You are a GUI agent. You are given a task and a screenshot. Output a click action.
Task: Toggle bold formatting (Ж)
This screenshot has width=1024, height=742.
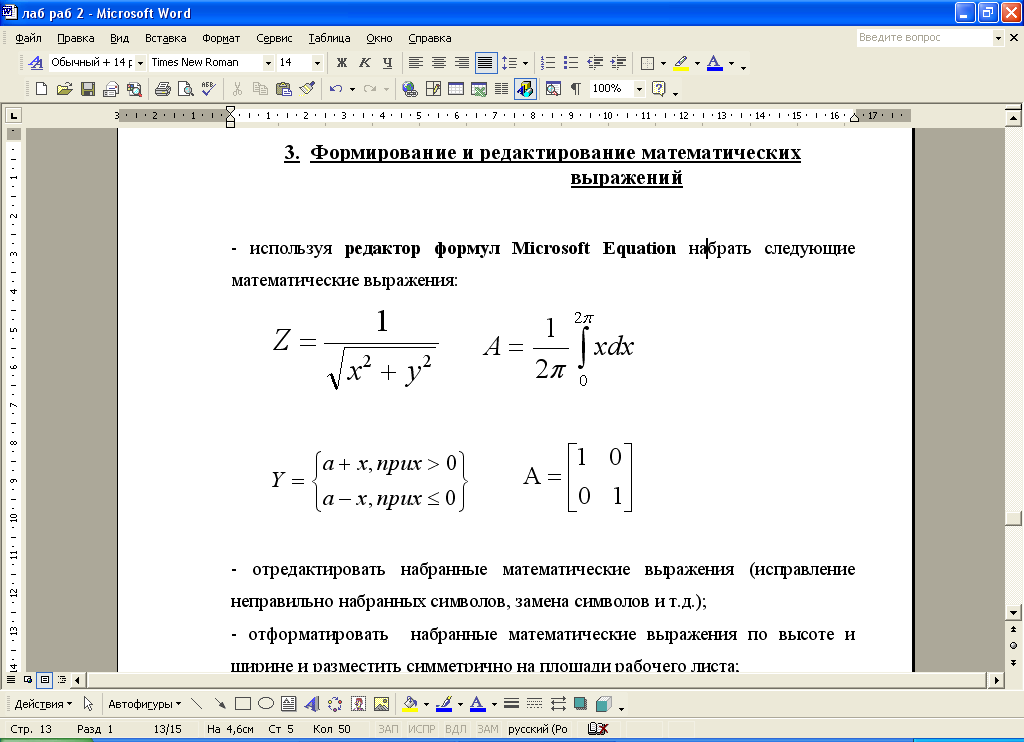[342, 63]
